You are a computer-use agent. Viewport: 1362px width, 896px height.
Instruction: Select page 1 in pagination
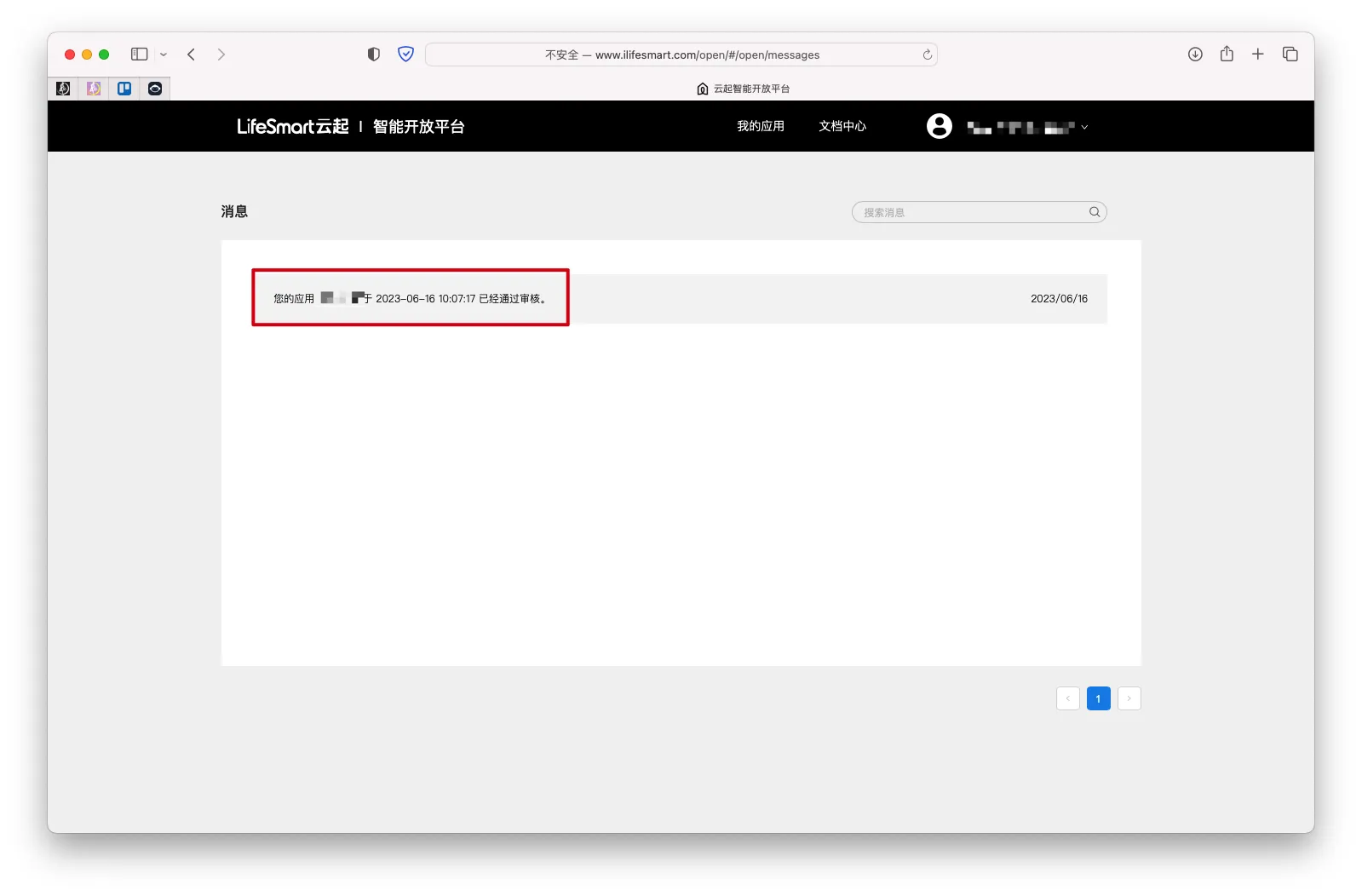[x=1098, y=698]
